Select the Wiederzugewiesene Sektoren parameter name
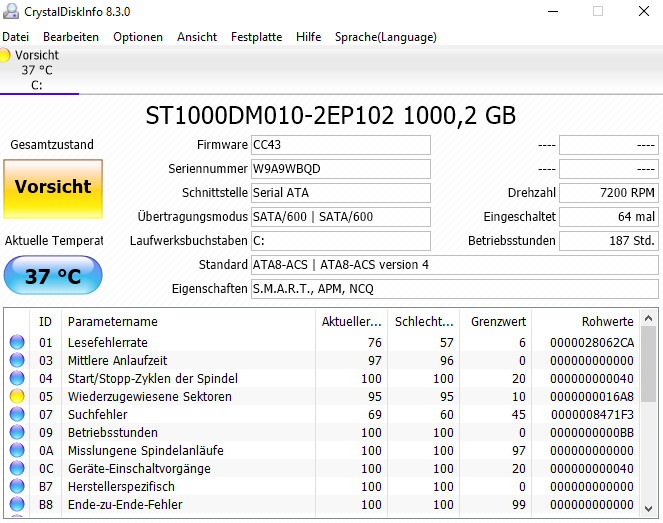Image resolution: width=663 pixels, height=523 pixels. 150,397
